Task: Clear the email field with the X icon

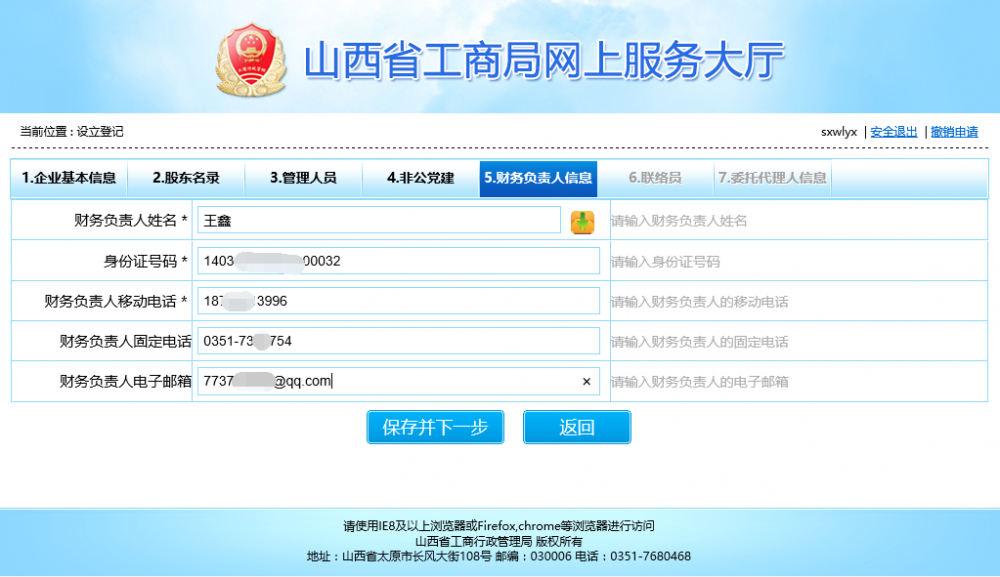Action: (x=586, y=381)
